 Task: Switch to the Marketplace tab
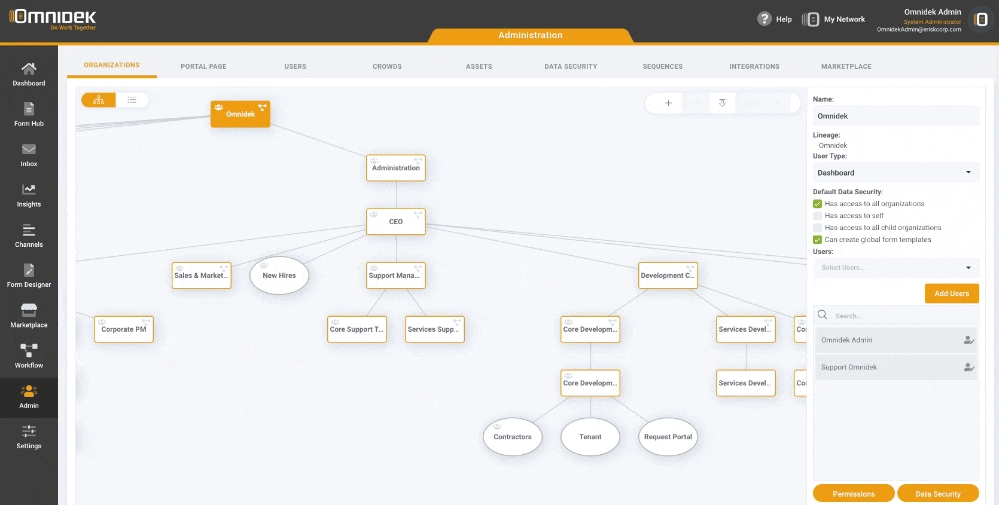tap(846, 66)
